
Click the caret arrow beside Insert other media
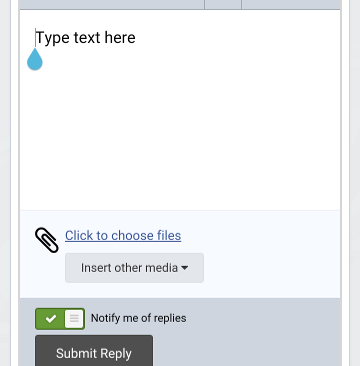click(184, 268)
